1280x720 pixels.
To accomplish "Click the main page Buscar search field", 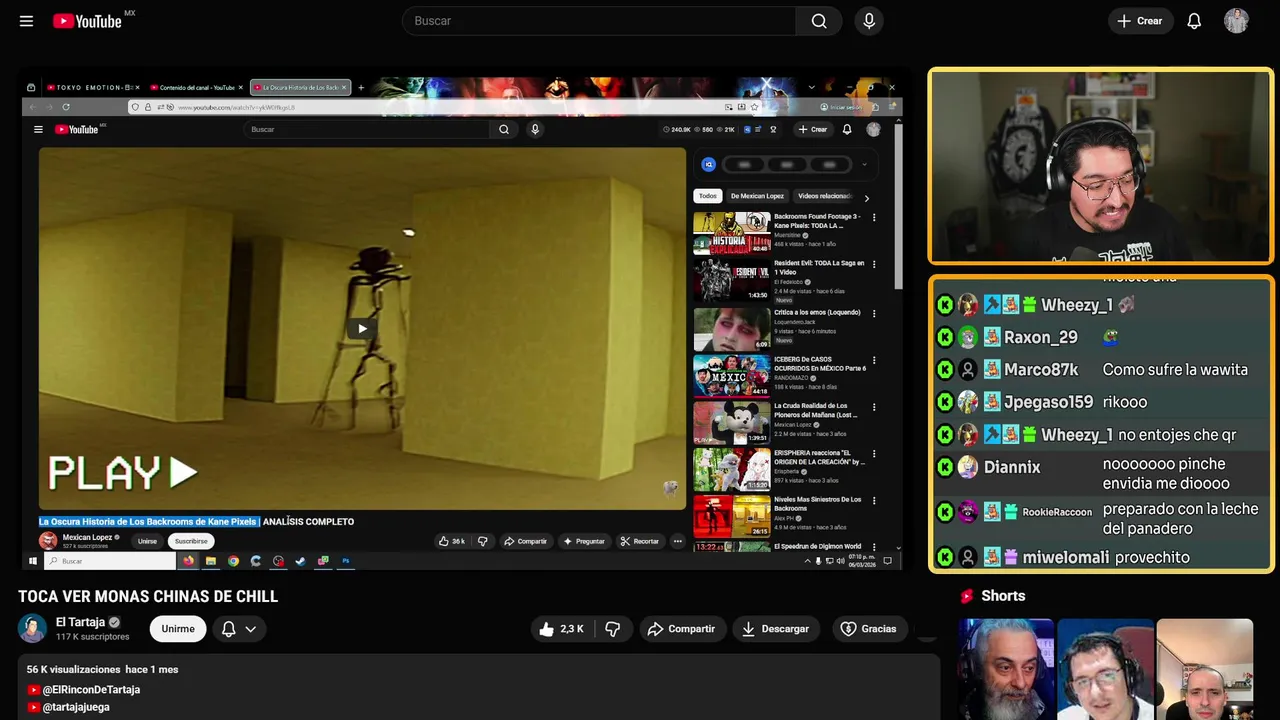I will pos(599,21).
